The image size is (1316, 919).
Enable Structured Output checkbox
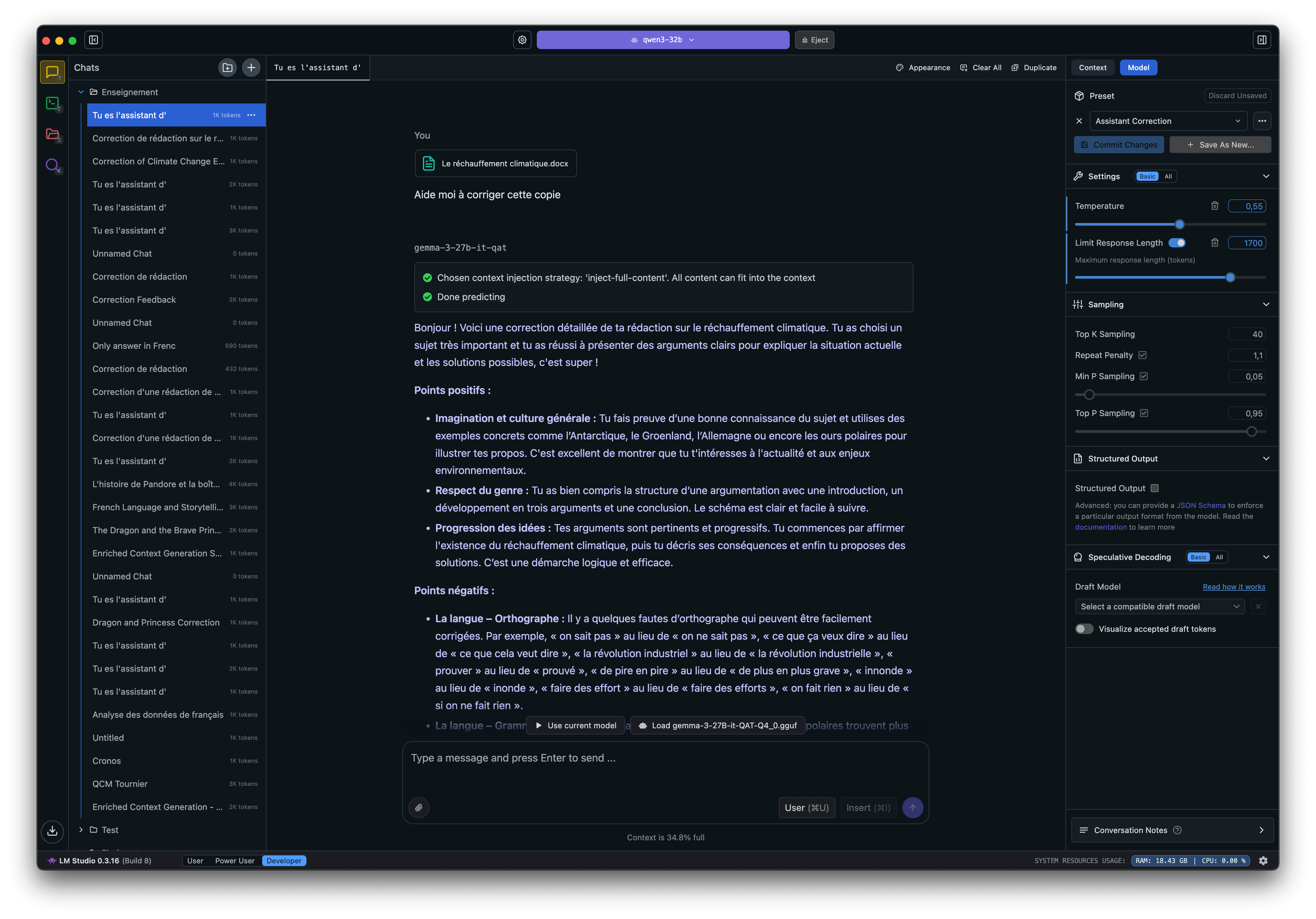(1154, 488)
